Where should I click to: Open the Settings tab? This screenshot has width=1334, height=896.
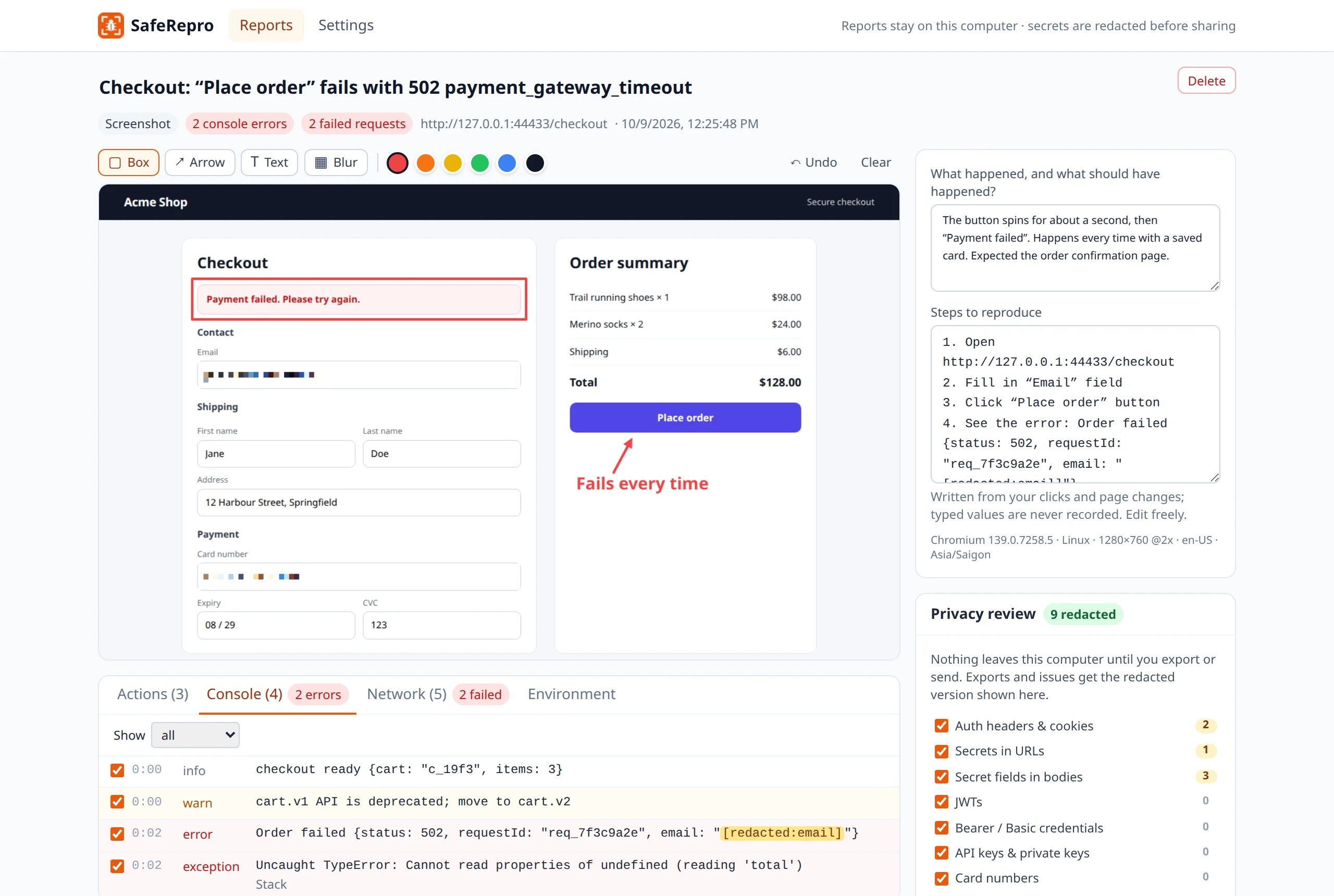tap(346, 25)
